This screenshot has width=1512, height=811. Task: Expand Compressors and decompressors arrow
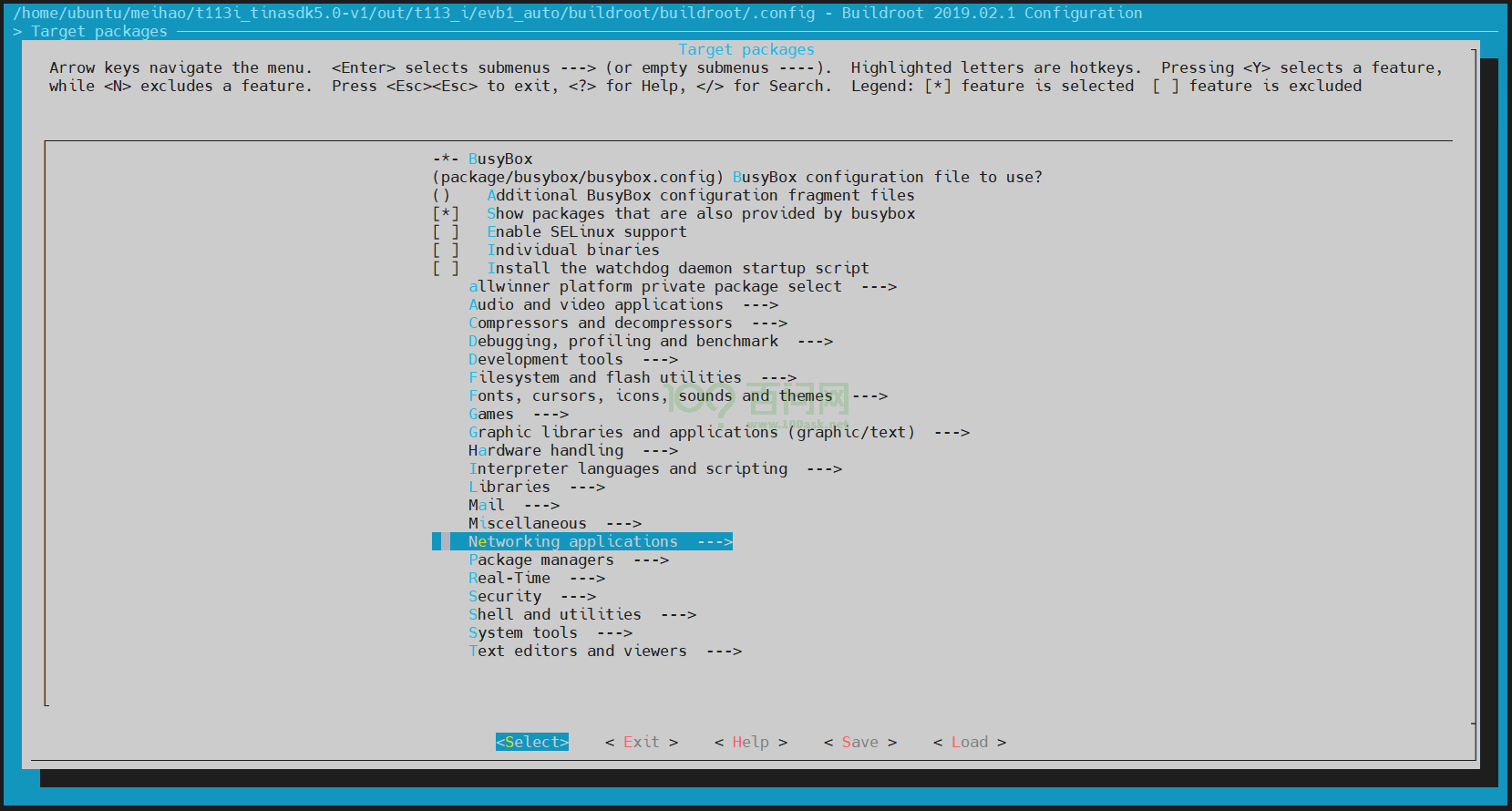(769, 323)
